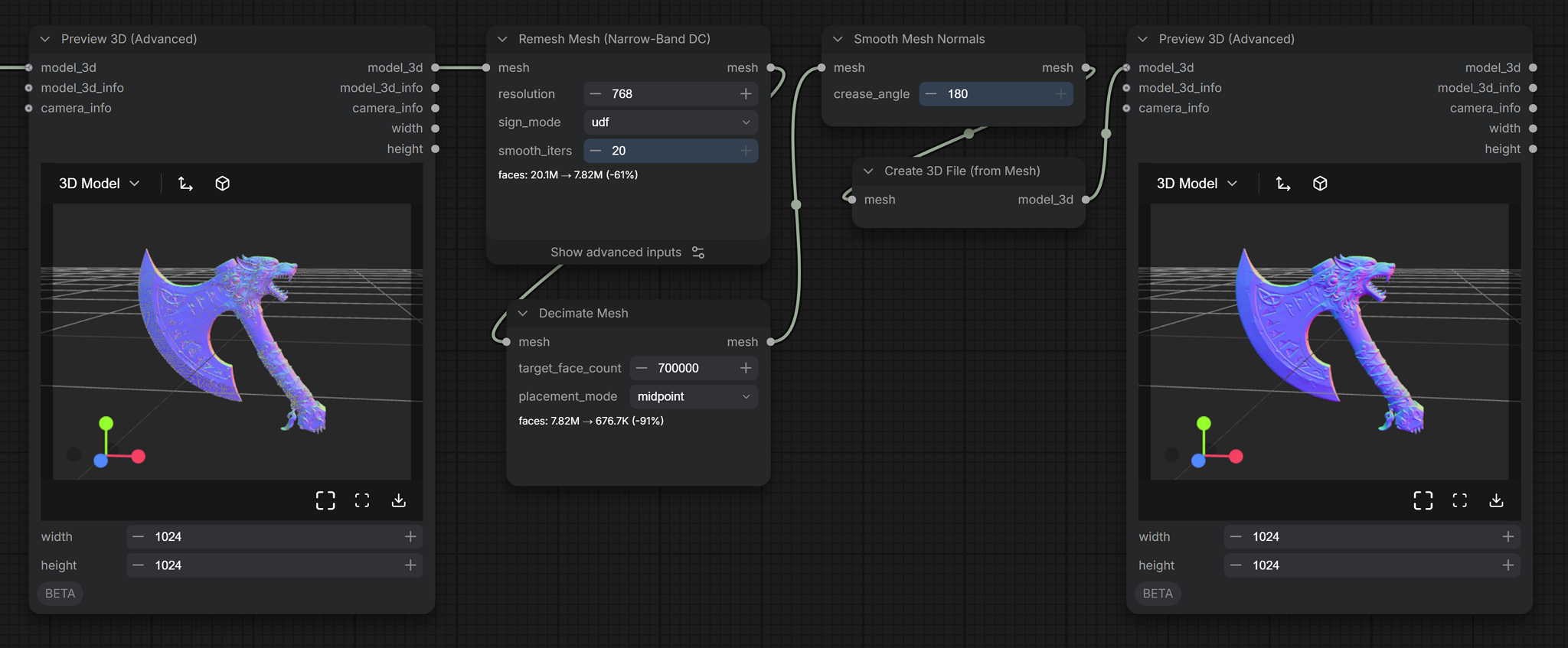Click the smooth_iters value field showing 20
The width and height of the screenshot is (1568, 648).
[671, 151]
